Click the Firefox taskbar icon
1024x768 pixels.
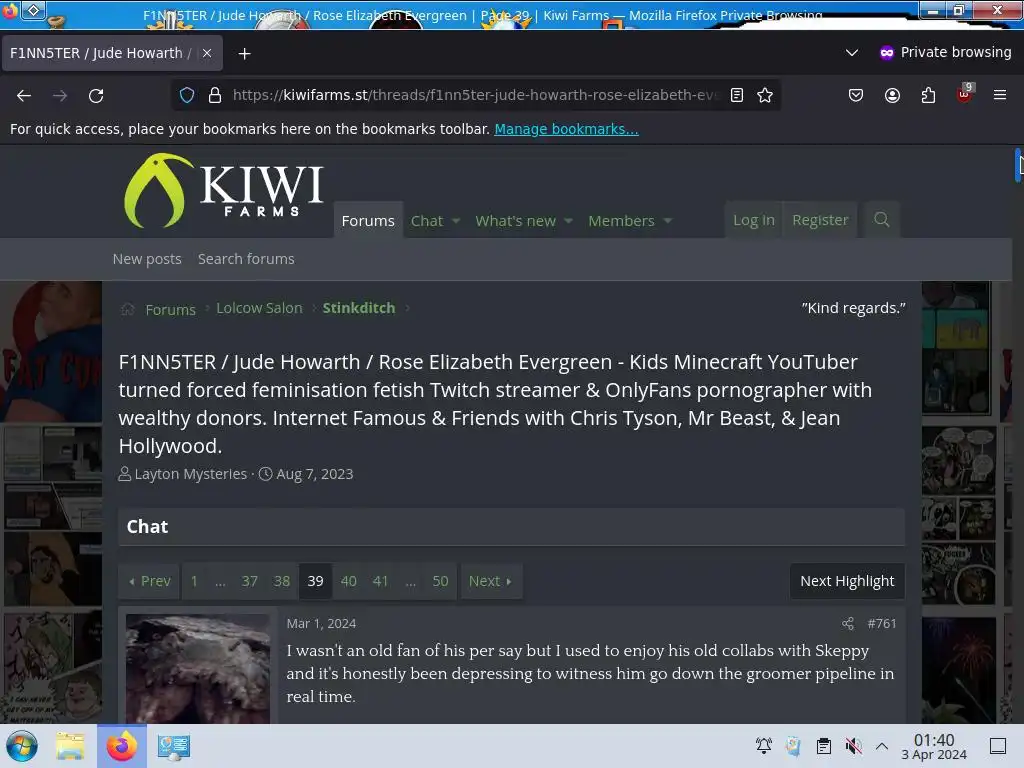(x=121, y=746)
